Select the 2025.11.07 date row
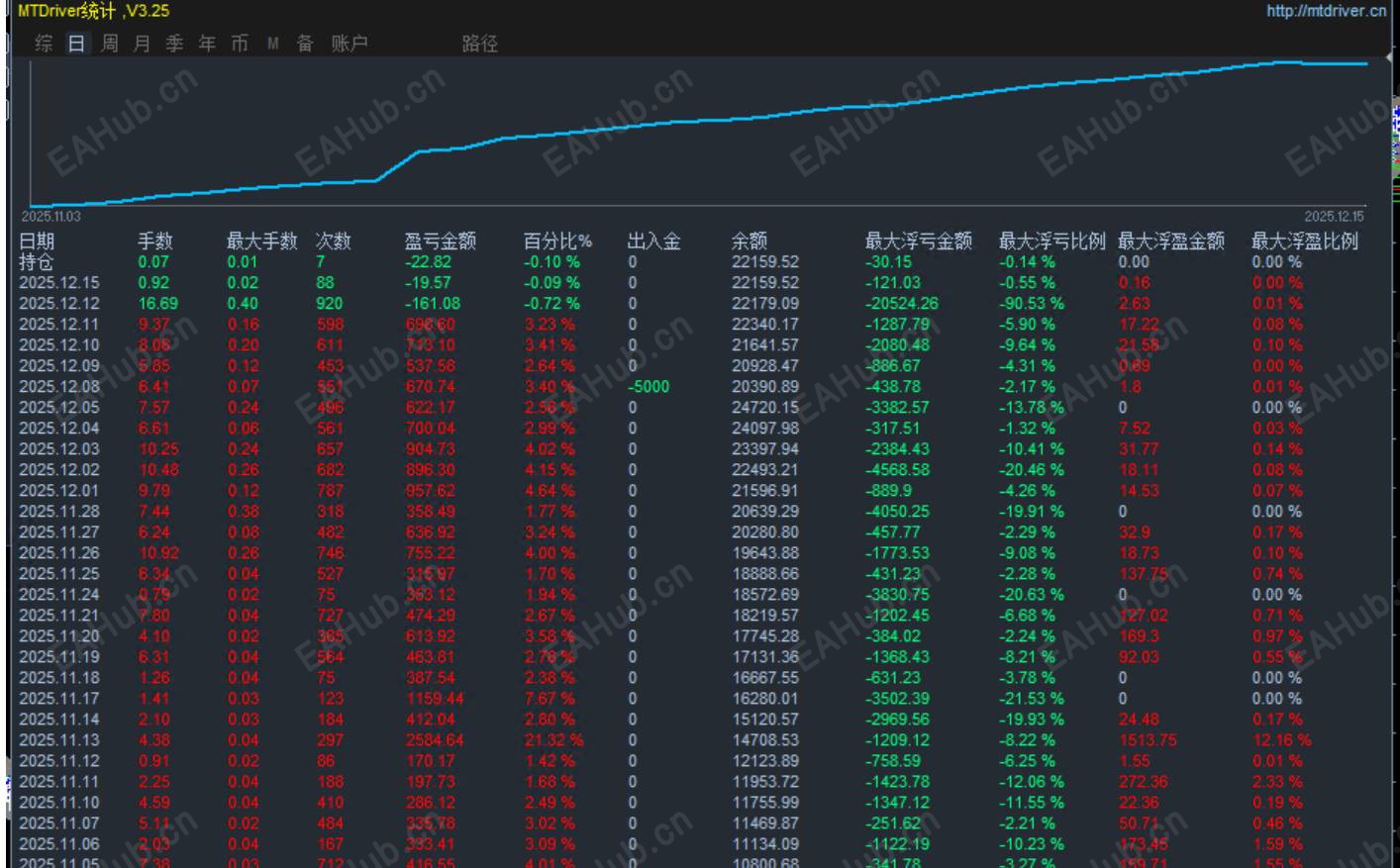This screenshot has height=868, width=1400. [x=59, y=823]
